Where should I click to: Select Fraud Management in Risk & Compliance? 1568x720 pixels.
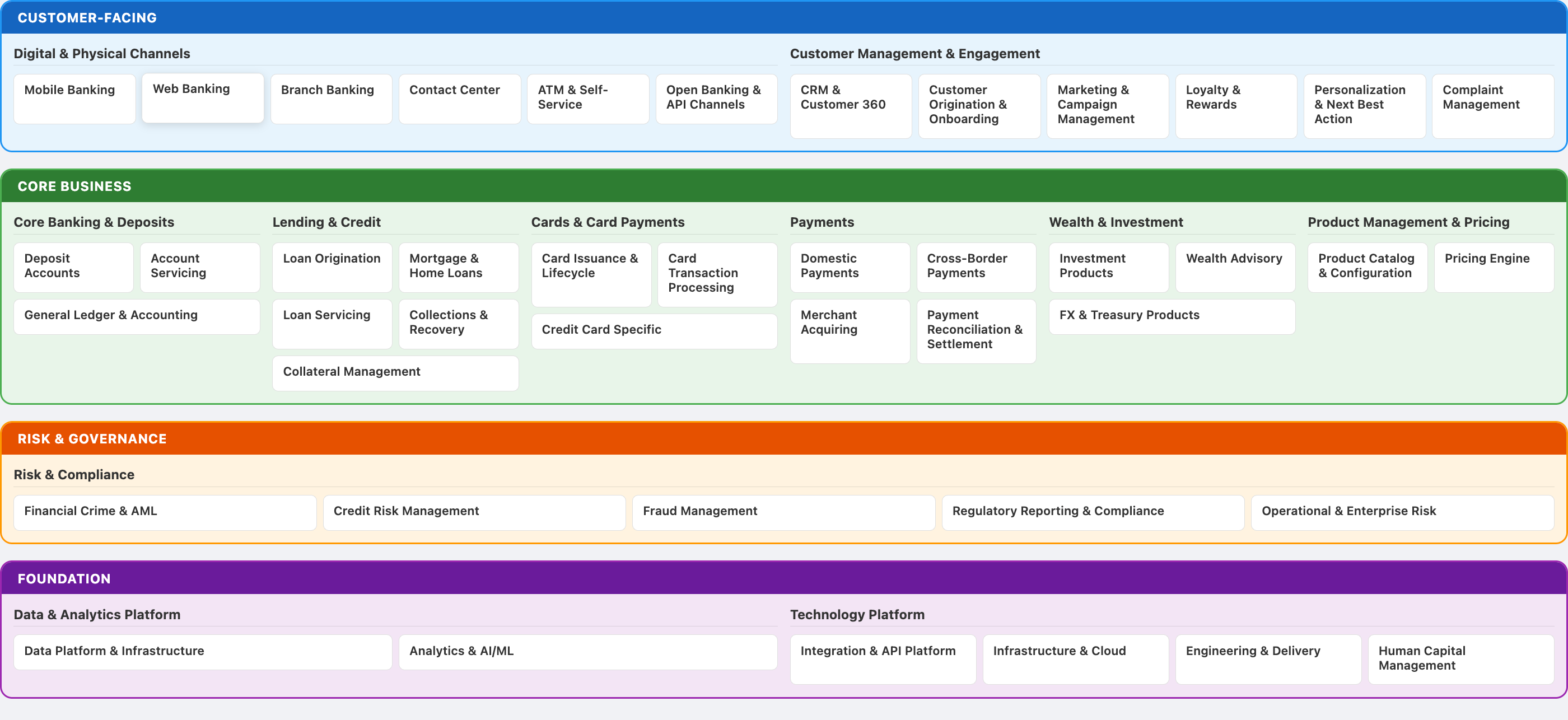[x=783, y=512]
